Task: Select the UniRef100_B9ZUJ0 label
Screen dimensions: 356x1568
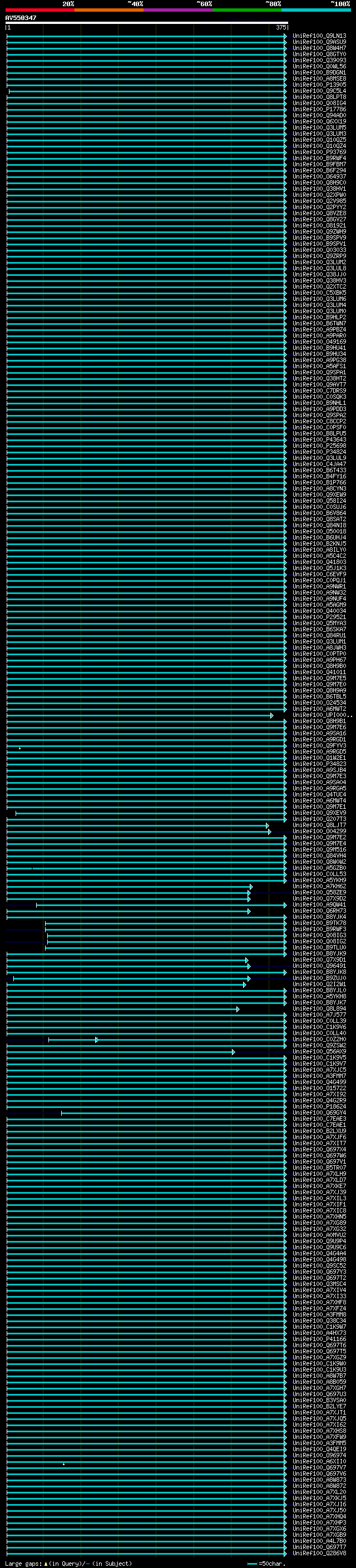Action: (x=319, y=978)
